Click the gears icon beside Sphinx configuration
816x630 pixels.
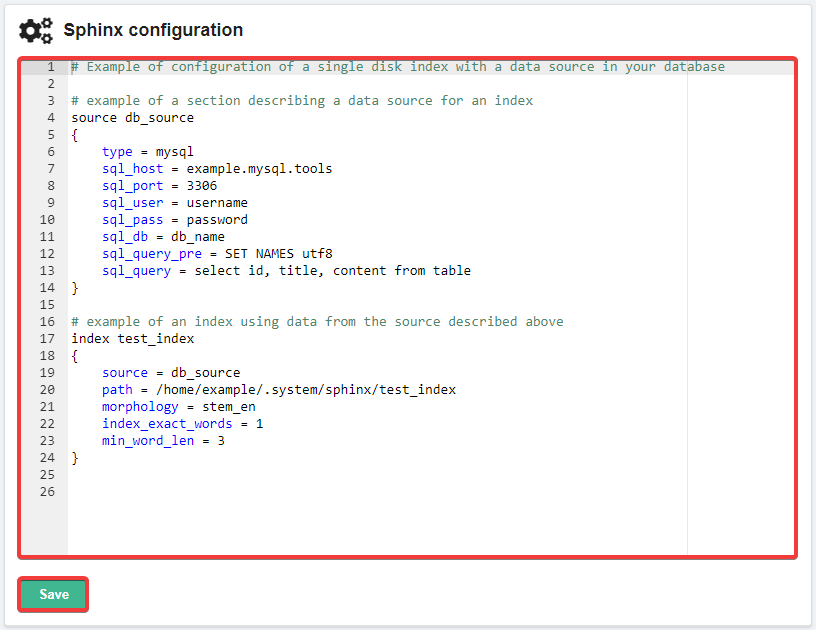point(36,30)
